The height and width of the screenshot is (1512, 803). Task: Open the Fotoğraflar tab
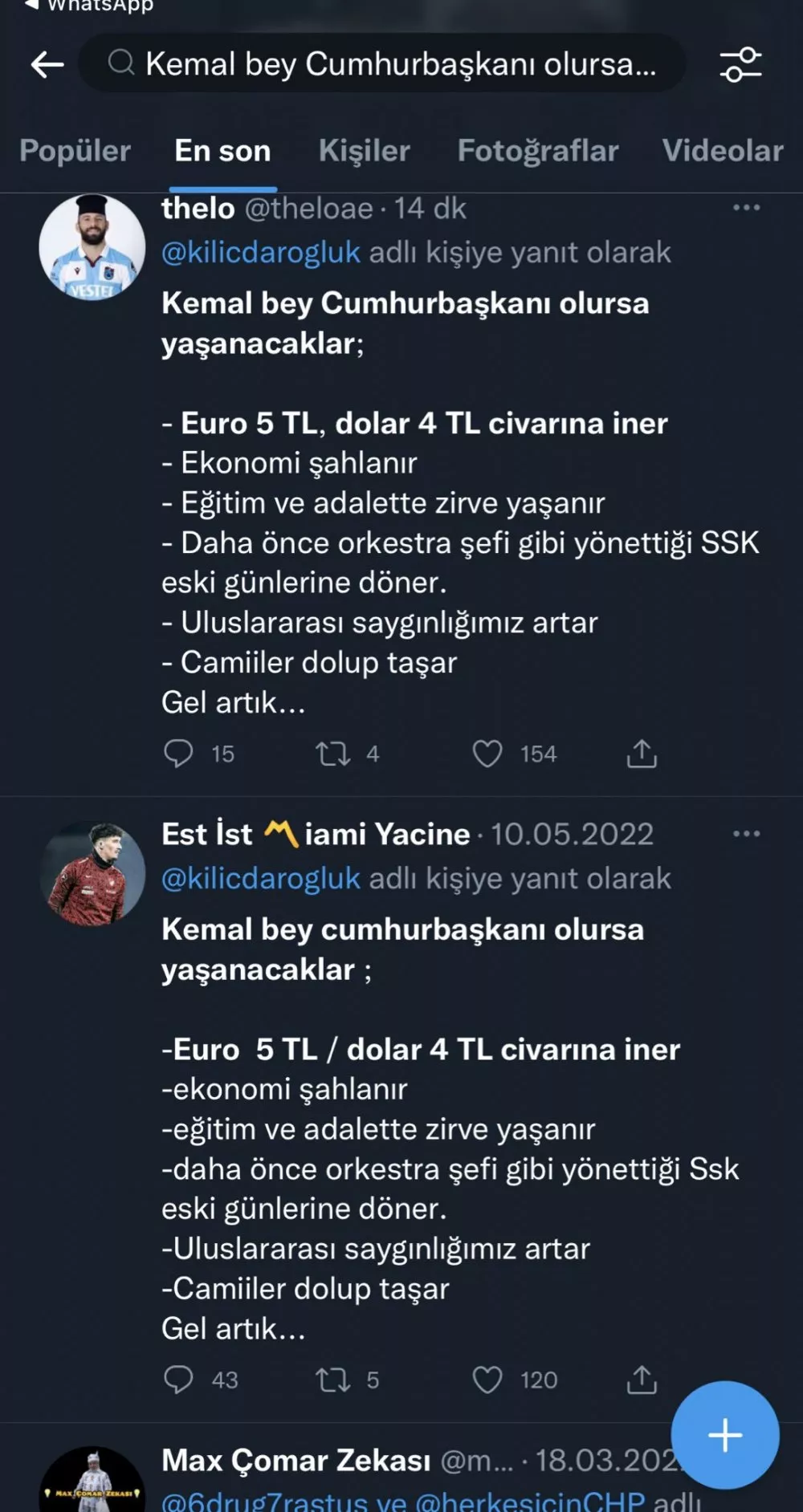click(x=538, y=151)
